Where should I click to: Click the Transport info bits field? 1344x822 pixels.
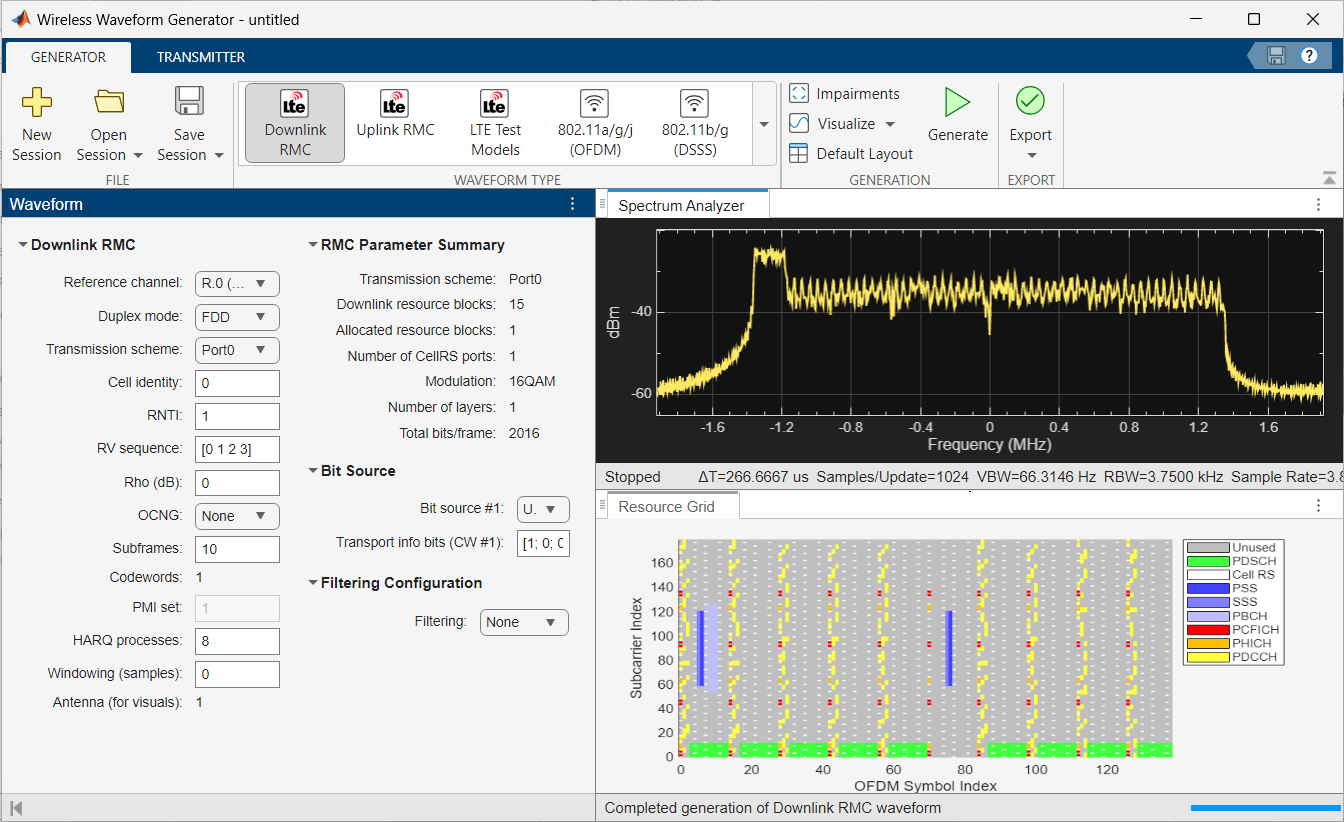543,544
